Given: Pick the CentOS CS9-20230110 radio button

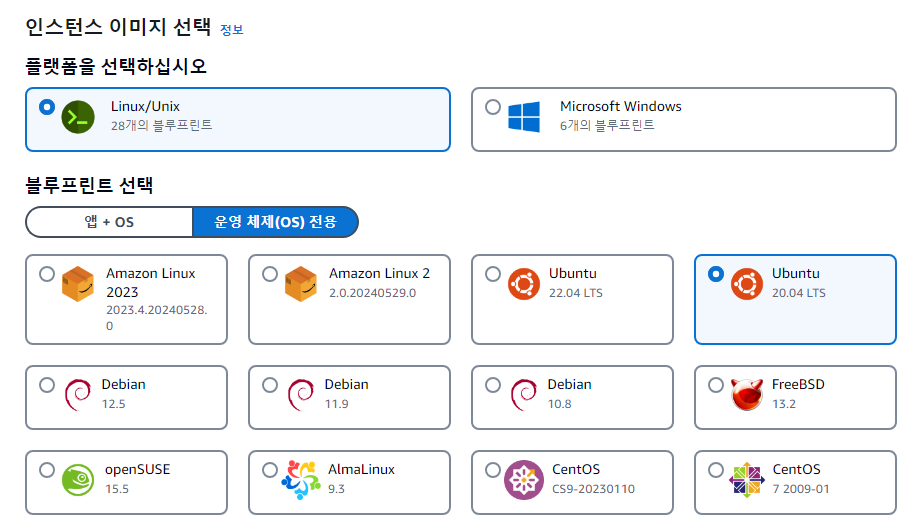Looking at the screenshot, I should coord(493,470).
